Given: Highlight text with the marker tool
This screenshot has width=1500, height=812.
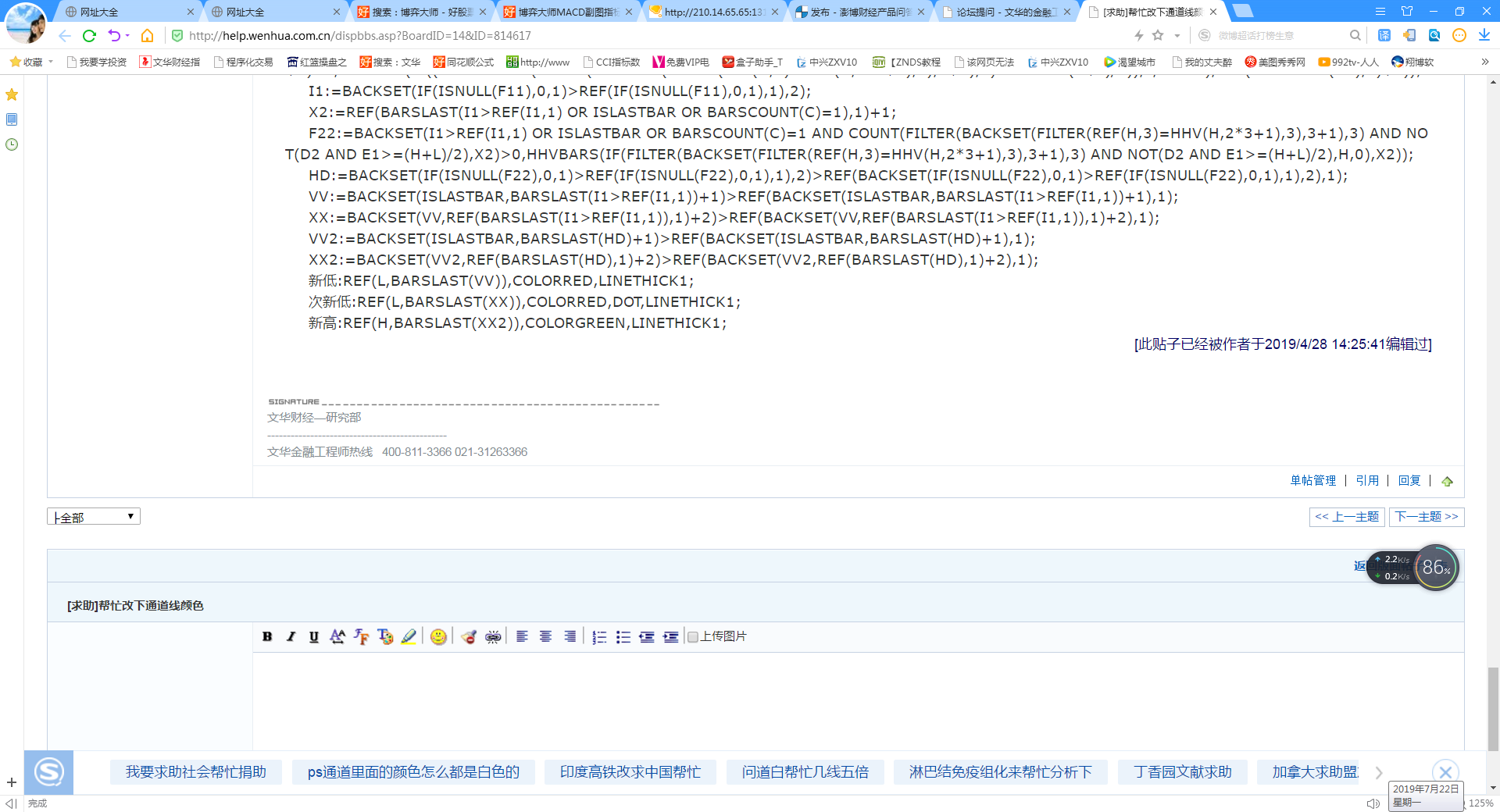Looking at the screenshot, I should click(x=409, y=636).
